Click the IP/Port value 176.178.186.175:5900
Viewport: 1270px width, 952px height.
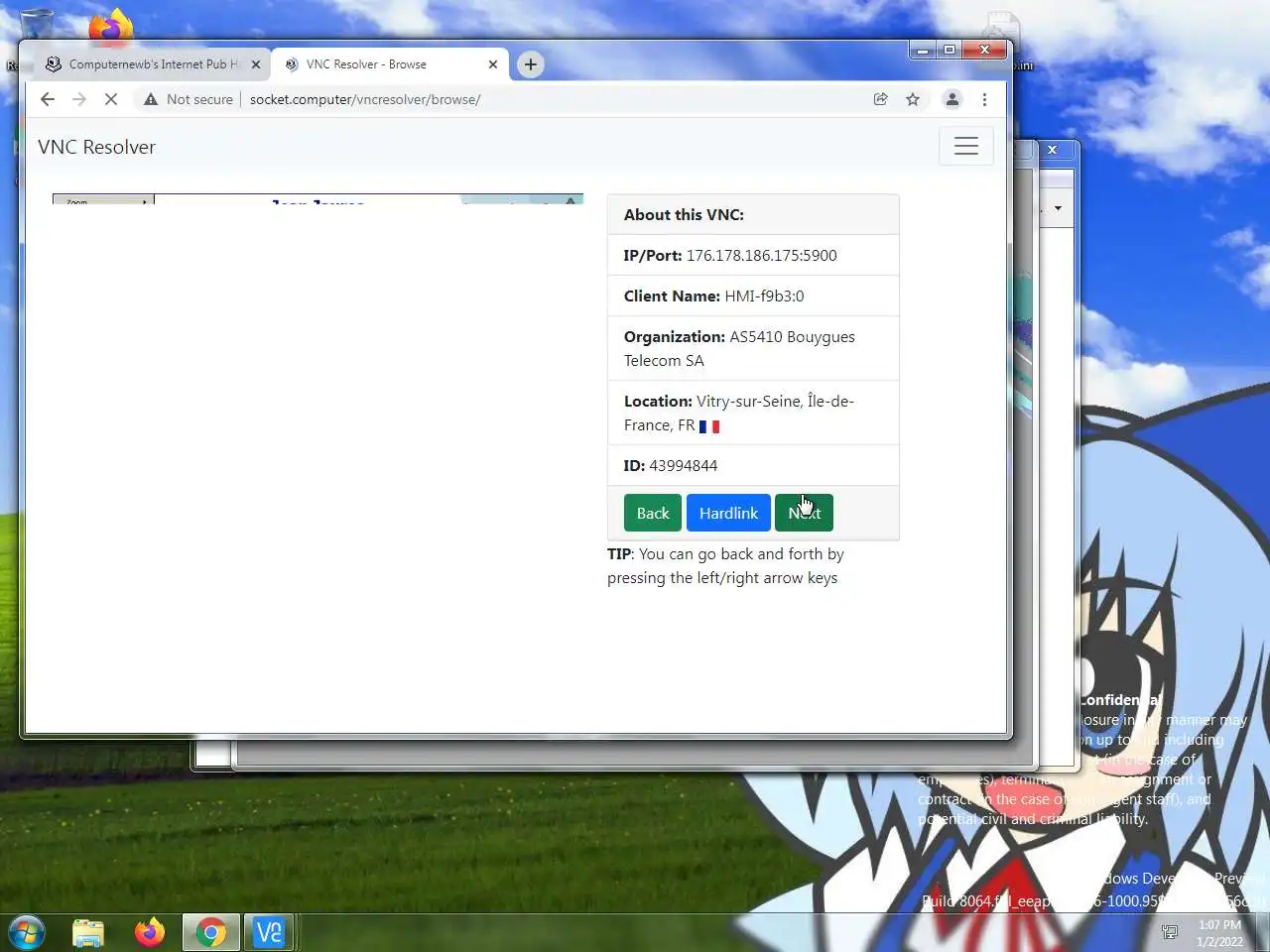click(761, 255)
